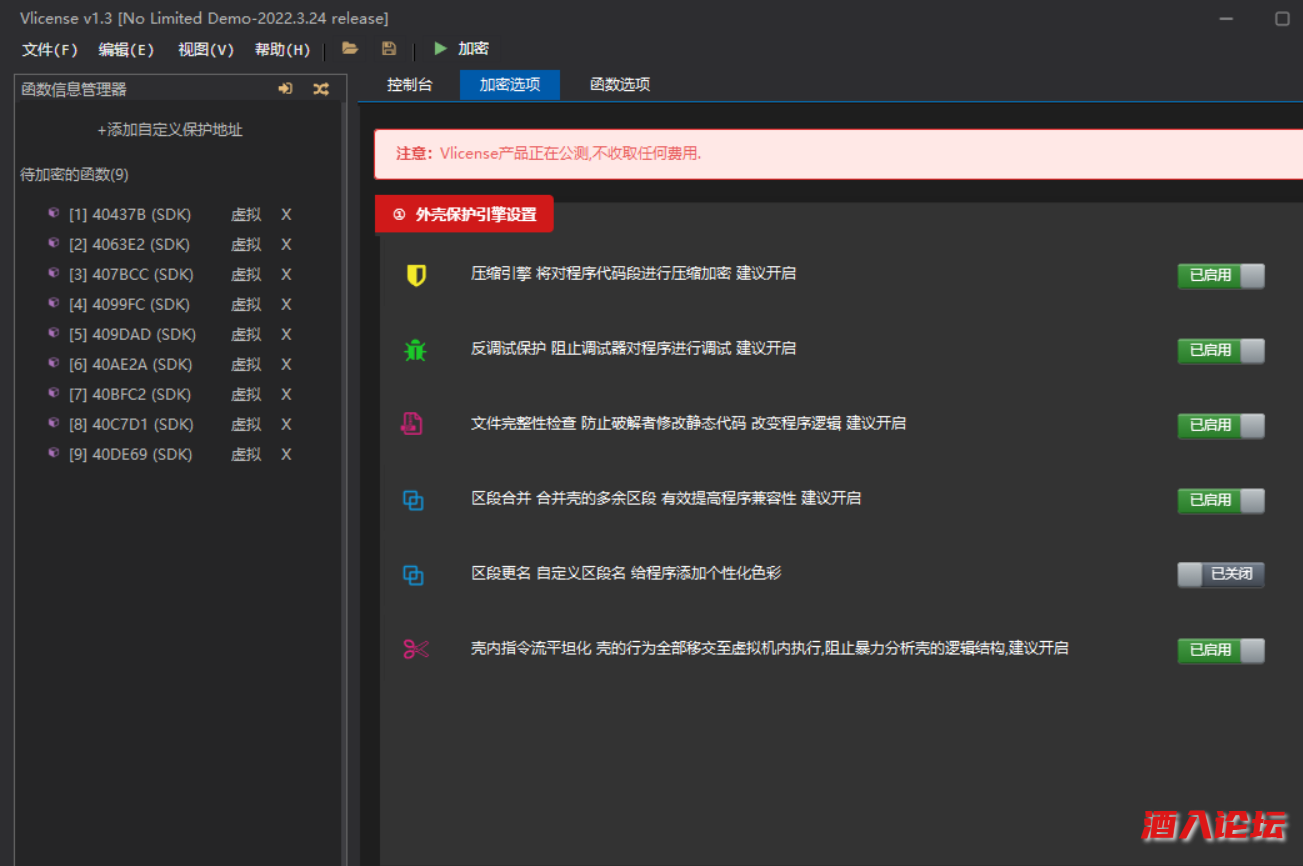The image size is (1303, 866).
Task: Open the 文件(F) menu
Action: click(50, 49)
